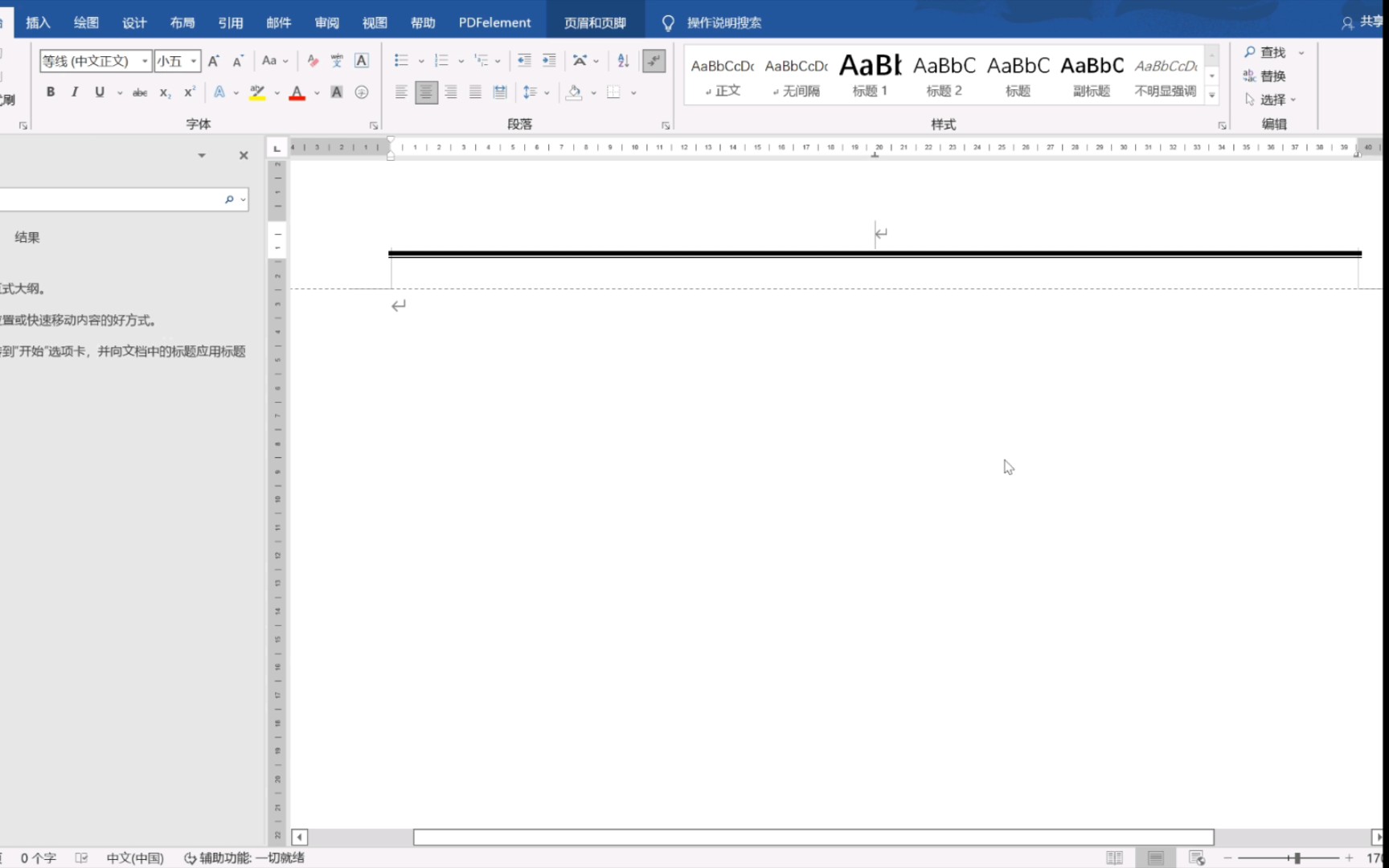Click 选择 button

coord(1270,100)
